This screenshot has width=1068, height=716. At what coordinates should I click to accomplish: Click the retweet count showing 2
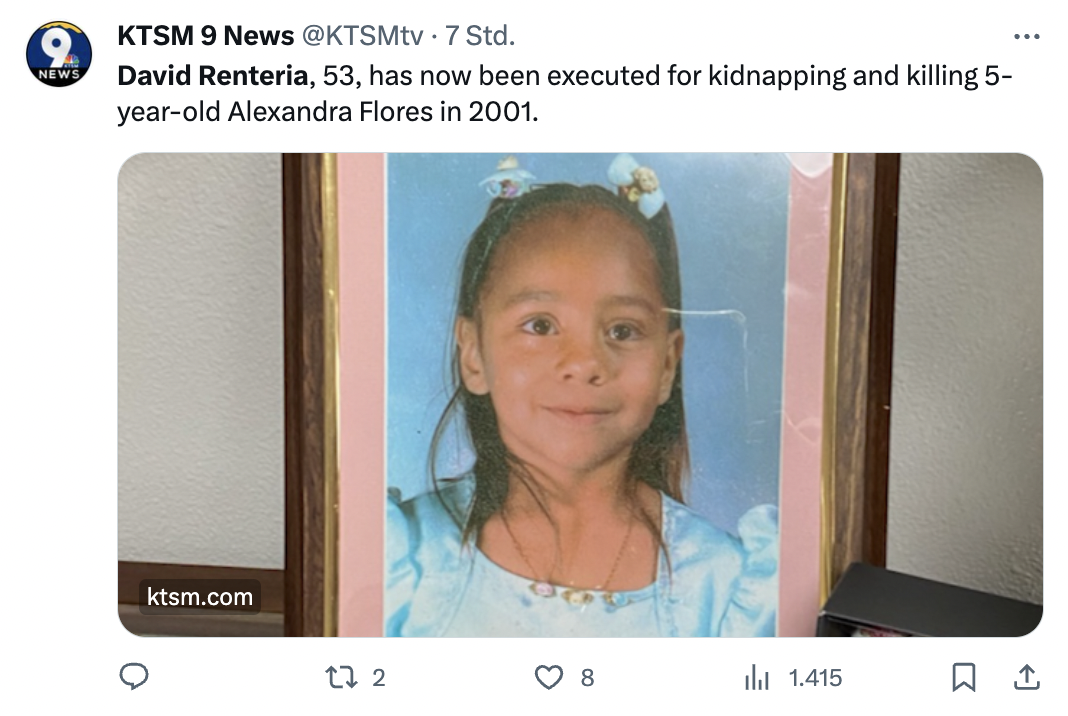tap(379, 678)
